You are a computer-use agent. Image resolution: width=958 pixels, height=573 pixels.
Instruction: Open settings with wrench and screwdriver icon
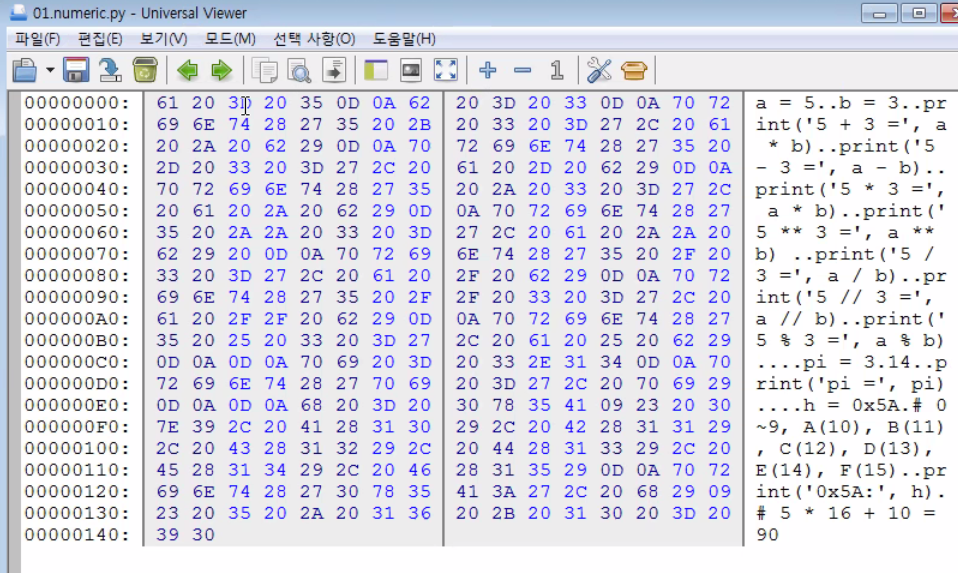click(599, 70)
